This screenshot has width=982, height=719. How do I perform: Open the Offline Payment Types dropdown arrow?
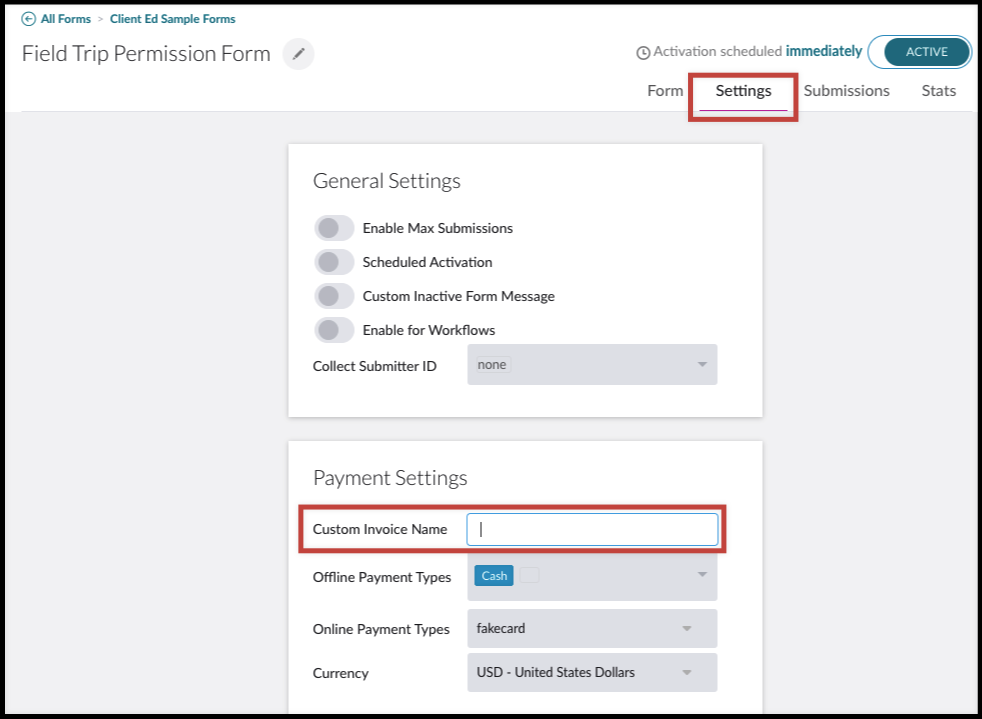point(702,575)
